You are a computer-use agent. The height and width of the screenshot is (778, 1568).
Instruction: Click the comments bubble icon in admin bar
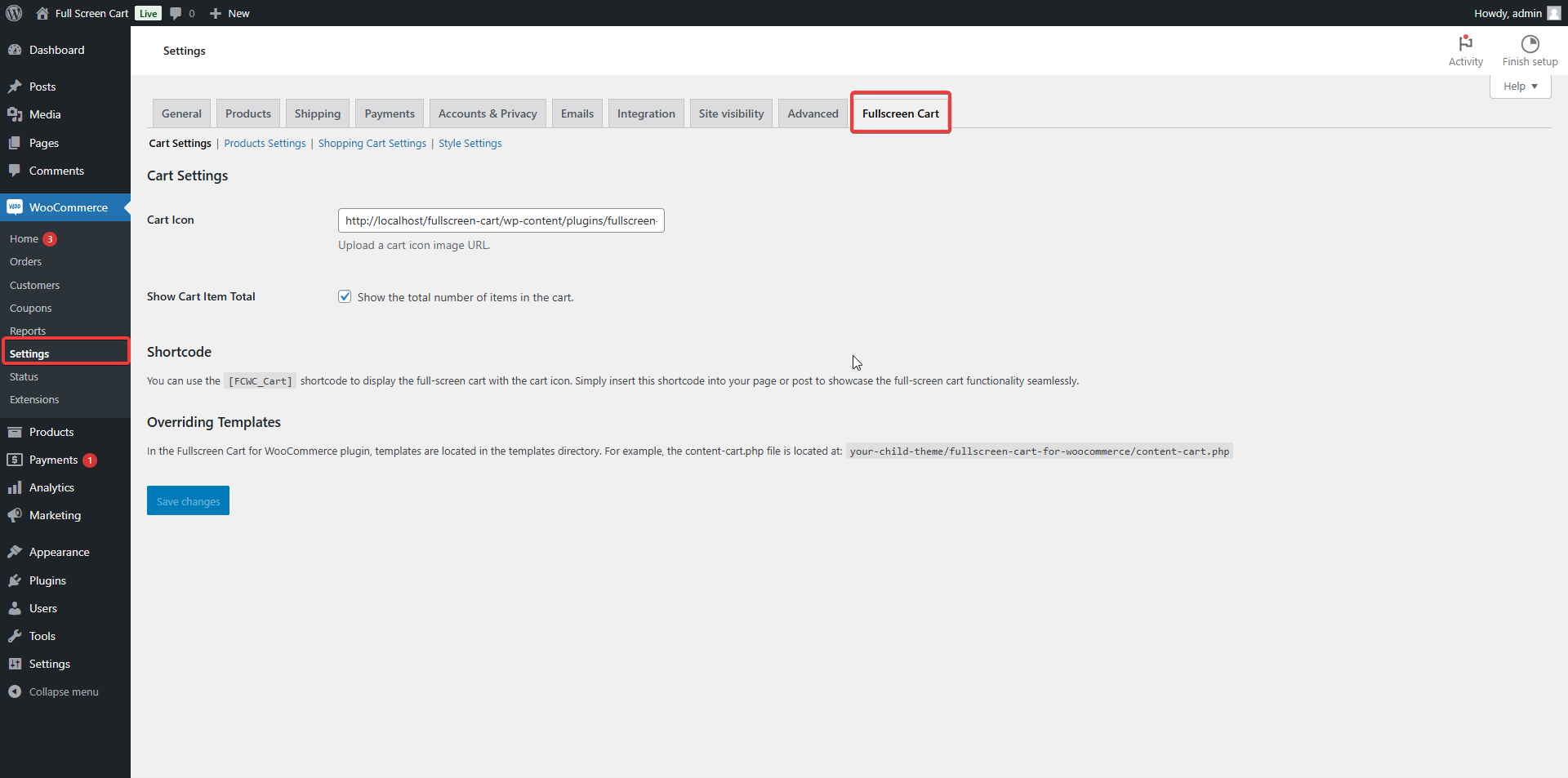coord(176,13)
